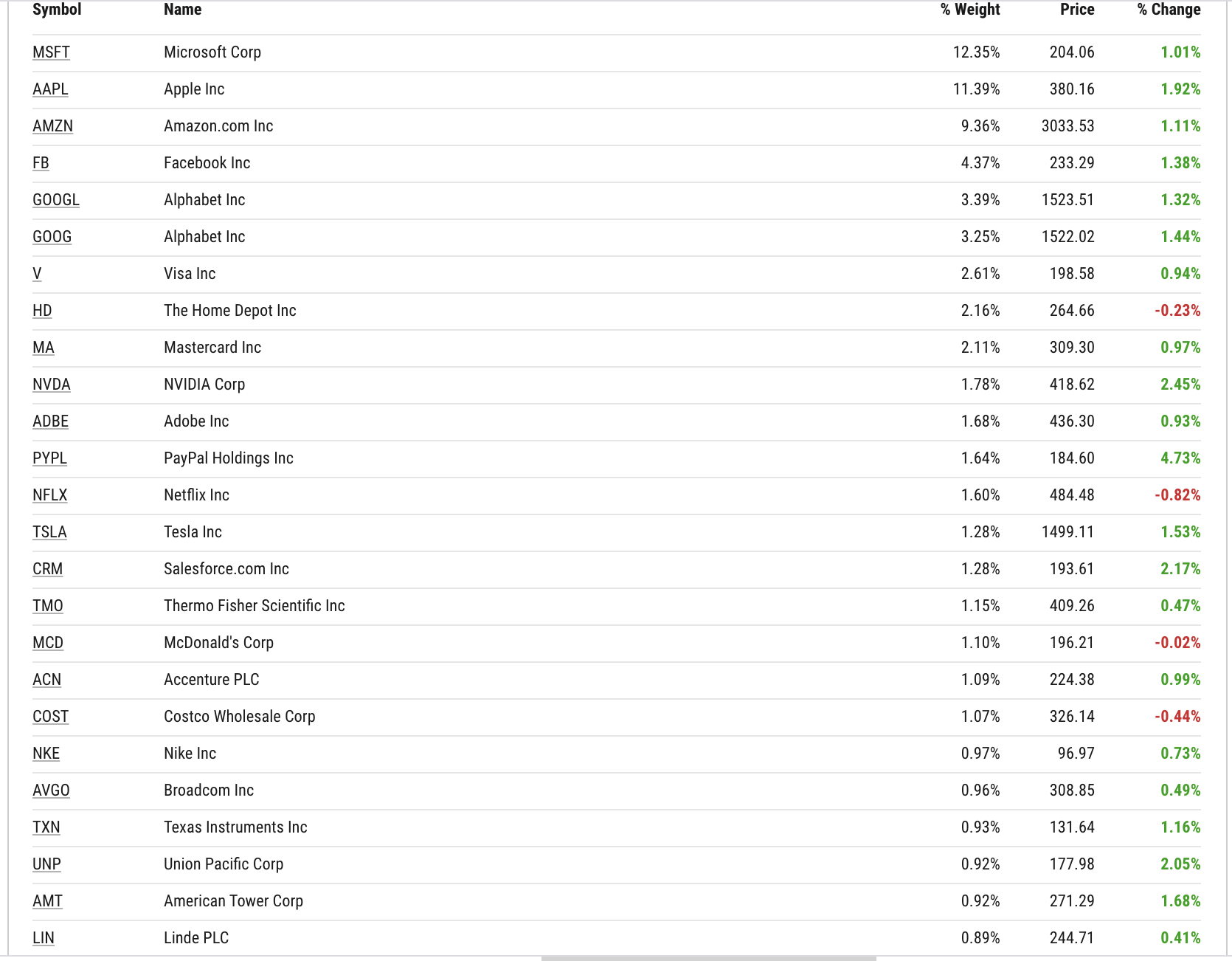Click the horizontal scrollbar at the bottom
Screen dimensions: 1232x961
[708, 958]
